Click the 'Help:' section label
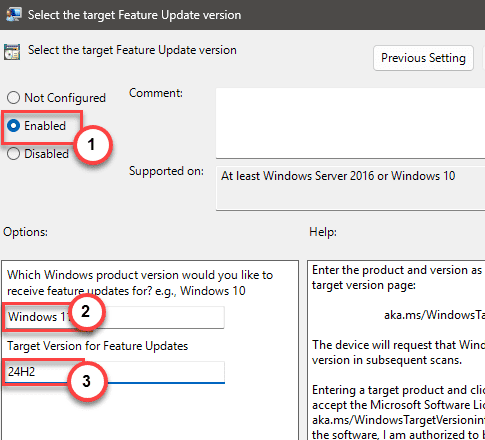485x440 pixels. (x=323, y=232)
